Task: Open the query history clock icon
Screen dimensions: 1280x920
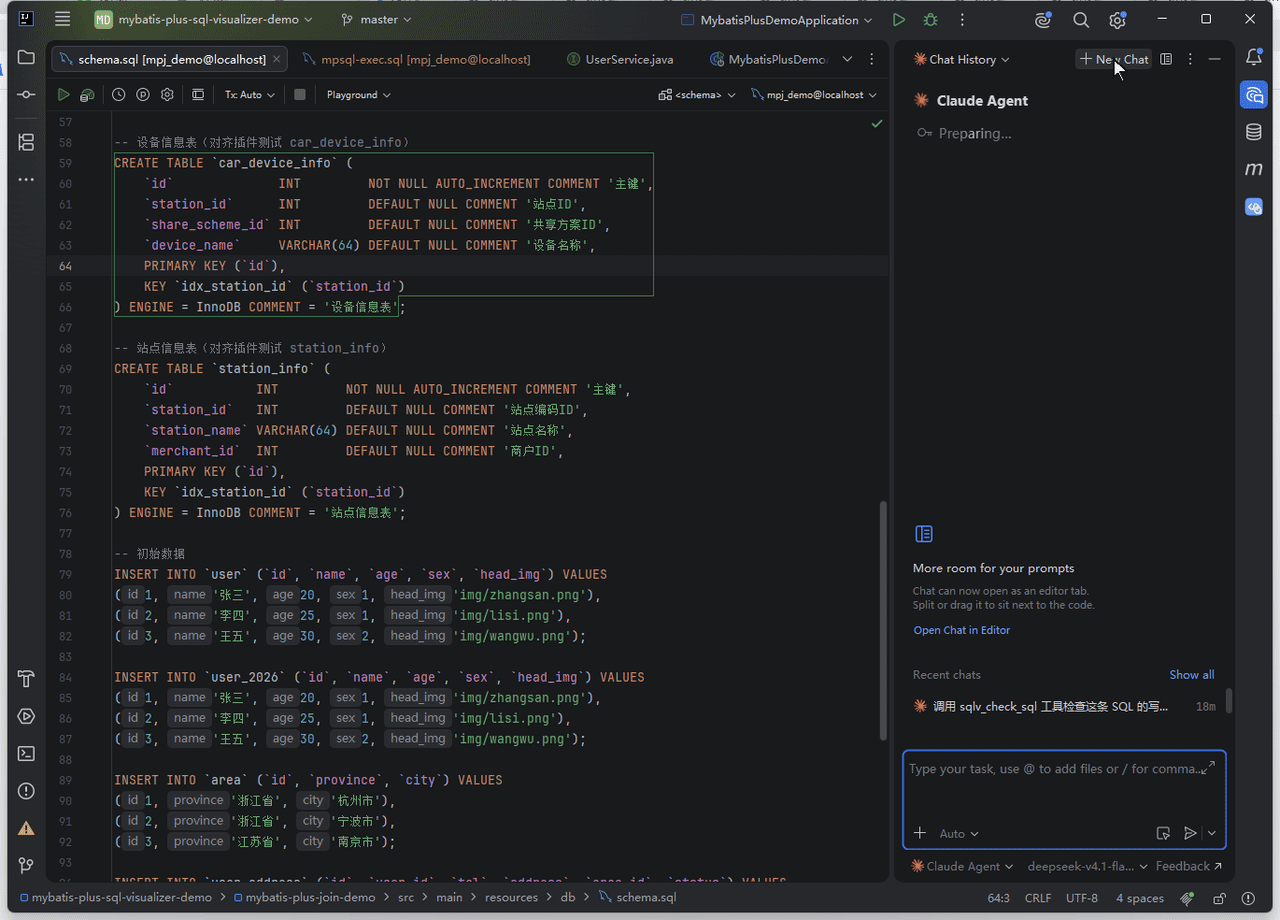Action: click(119, 95)
